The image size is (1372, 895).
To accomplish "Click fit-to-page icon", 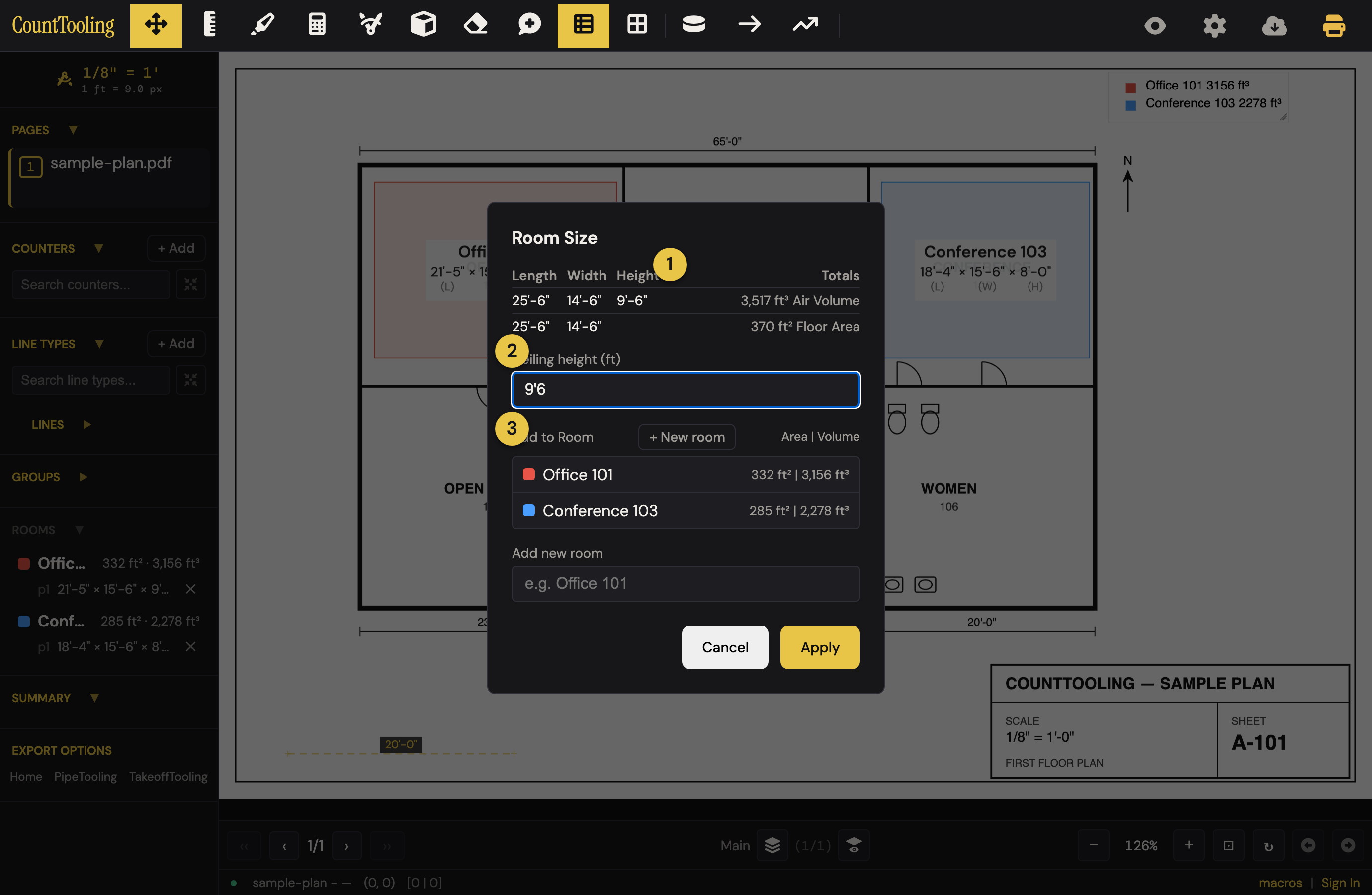I will pyautogui.click(x=1228, y=845).
